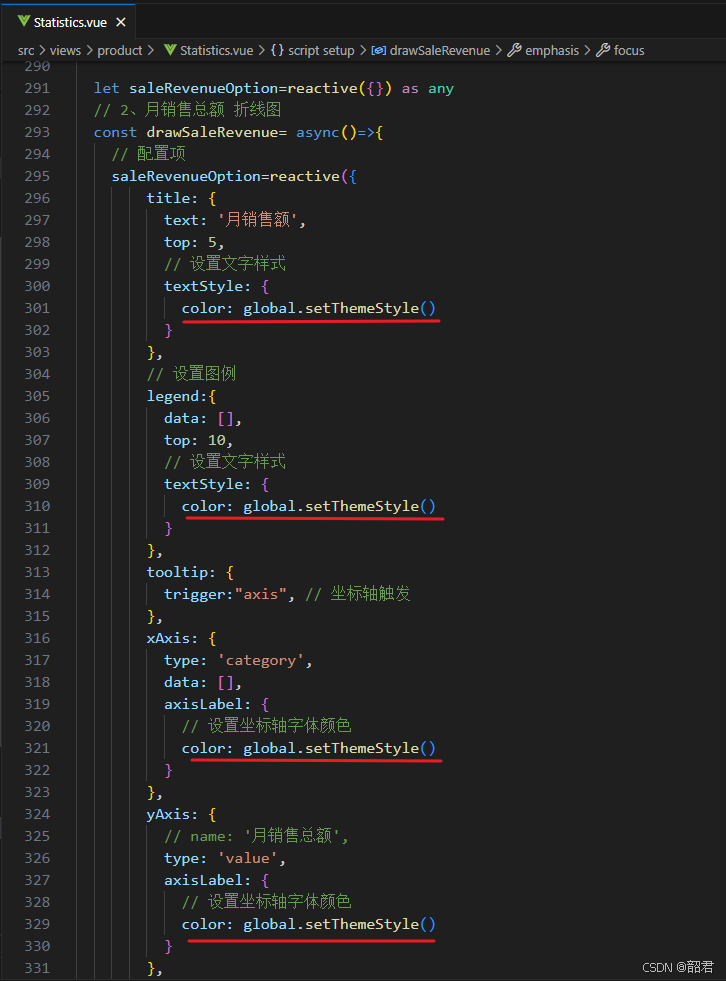This screenshot has width=726, height=981.
Task: Click line number 293 in the gutter
Action: coord(38,132)
